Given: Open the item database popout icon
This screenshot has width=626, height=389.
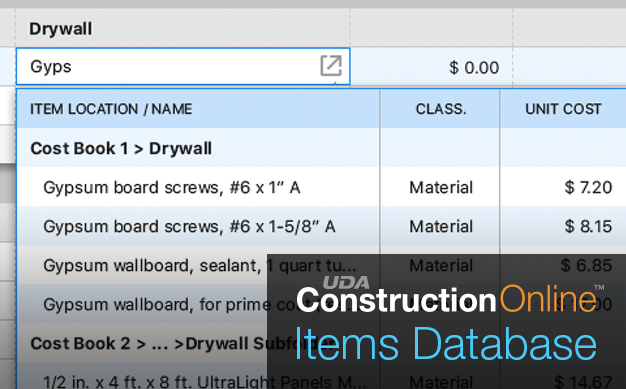Looking at the screenshot, I should point(331,66).
